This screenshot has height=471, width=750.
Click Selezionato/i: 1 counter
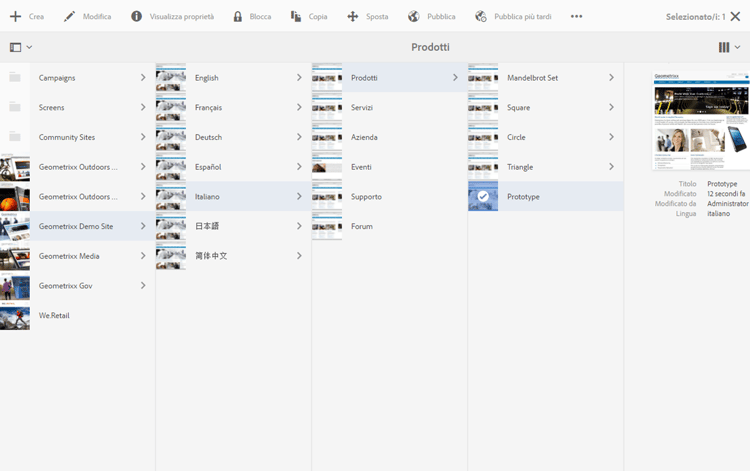(695, 17)
